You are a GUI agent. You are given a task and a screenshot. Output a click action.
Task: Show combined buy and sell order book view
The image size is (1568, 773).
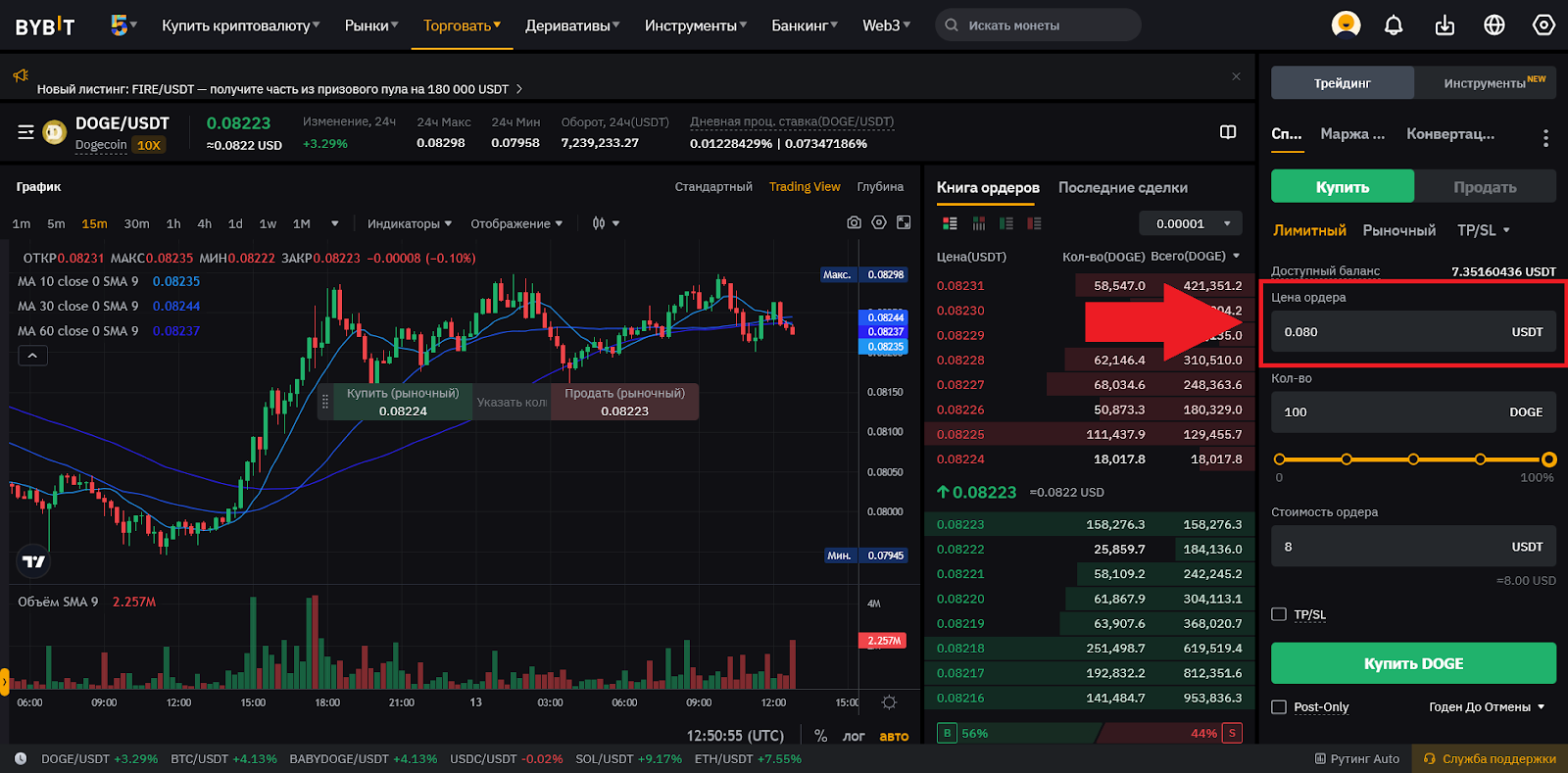(x=950, y=223)
